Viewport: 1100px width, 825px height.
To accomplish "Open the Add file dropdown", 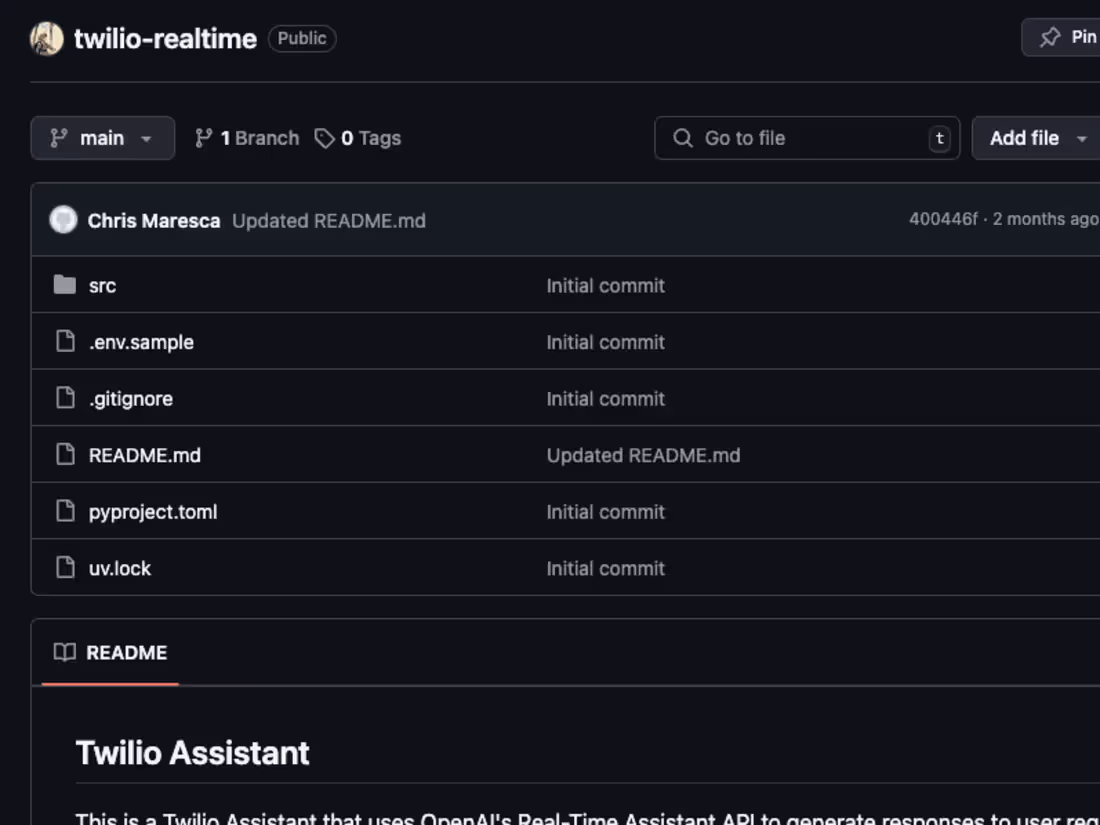I will [1035, 138].
